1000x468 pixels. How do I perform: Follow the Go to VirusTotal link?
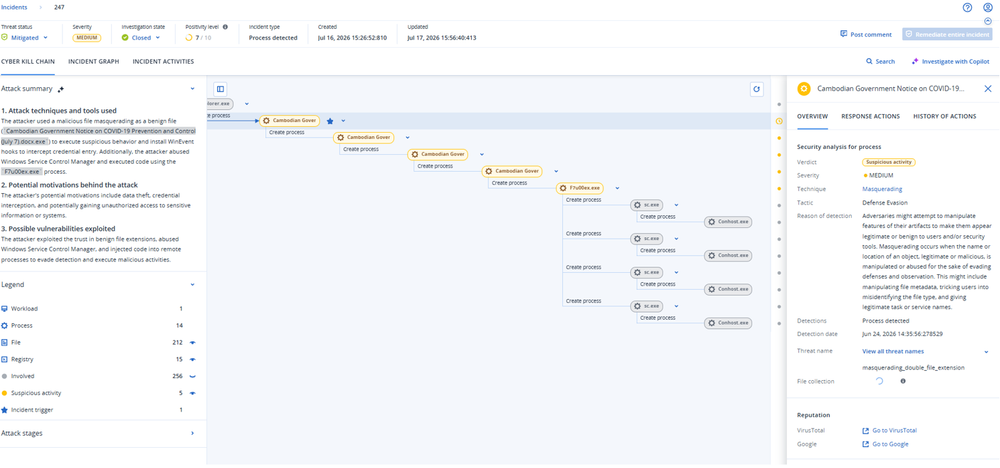click(x=890, y=430)
